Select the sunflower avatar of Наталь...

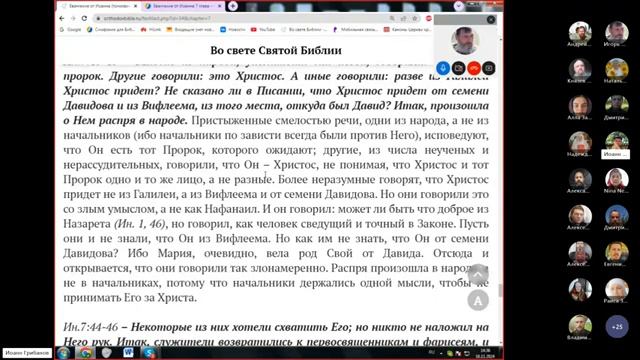pyautogui.click(x=616, y=69)
